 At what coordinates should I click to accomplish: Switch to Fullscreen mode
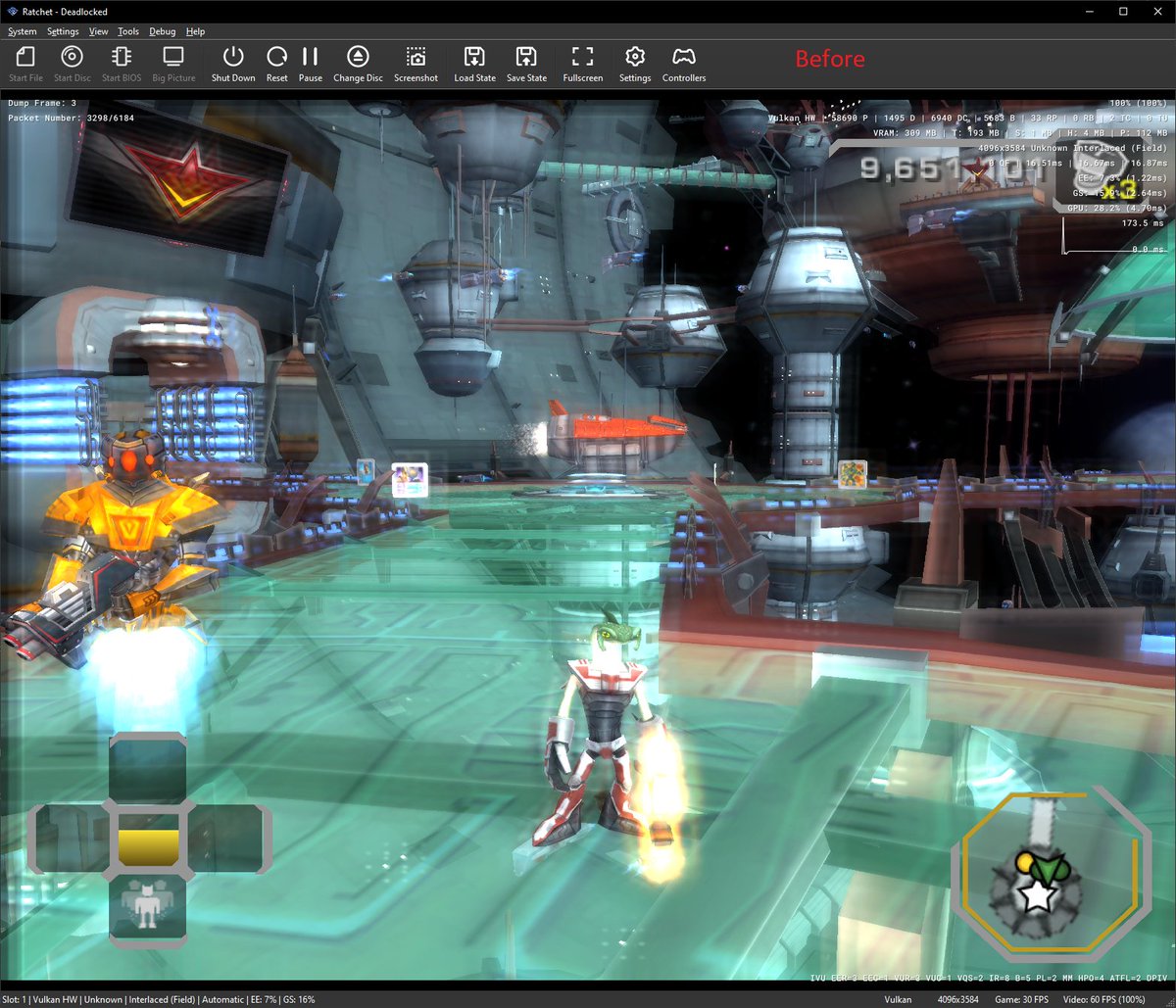582,65
